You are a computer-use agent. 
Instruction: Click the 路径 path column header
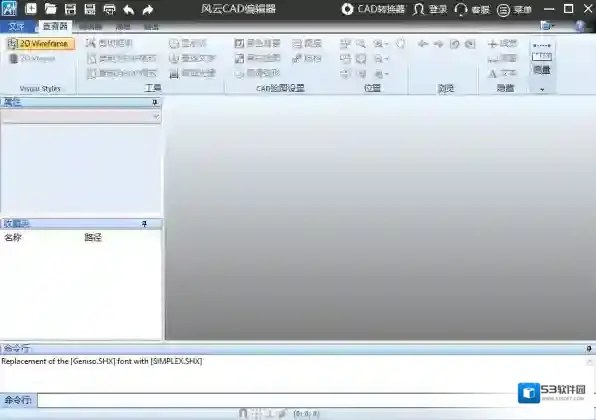pyautogui.click(x=93, y=238)
